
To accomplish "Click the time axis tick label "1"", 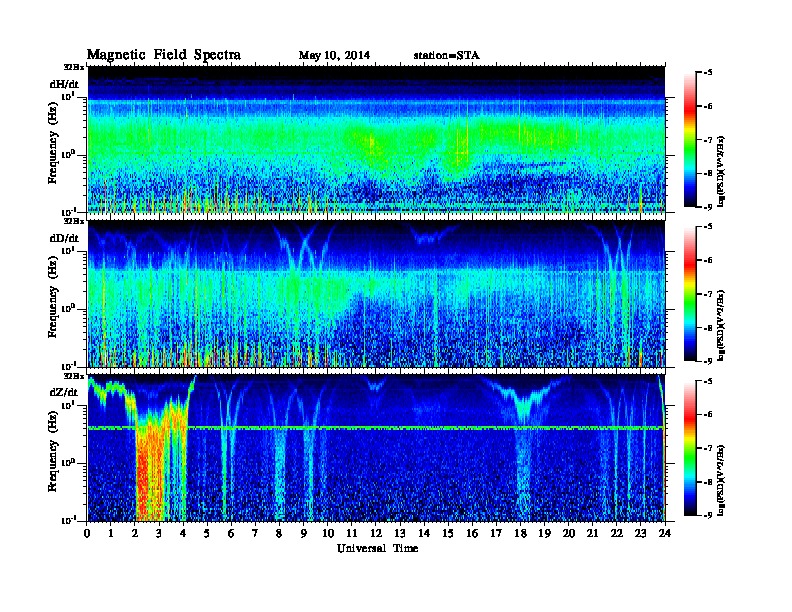I will pos(111,534).
